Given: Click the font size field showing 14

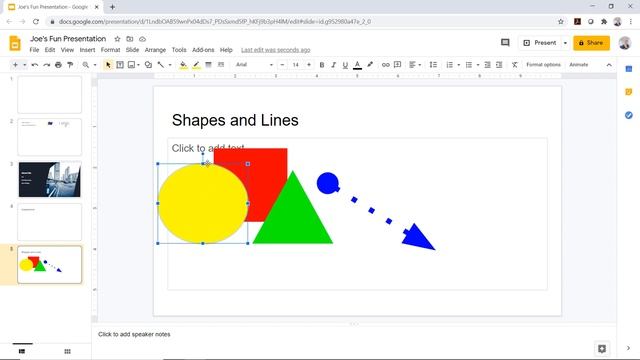Looking at the screenshot, I should click(296, 65).
